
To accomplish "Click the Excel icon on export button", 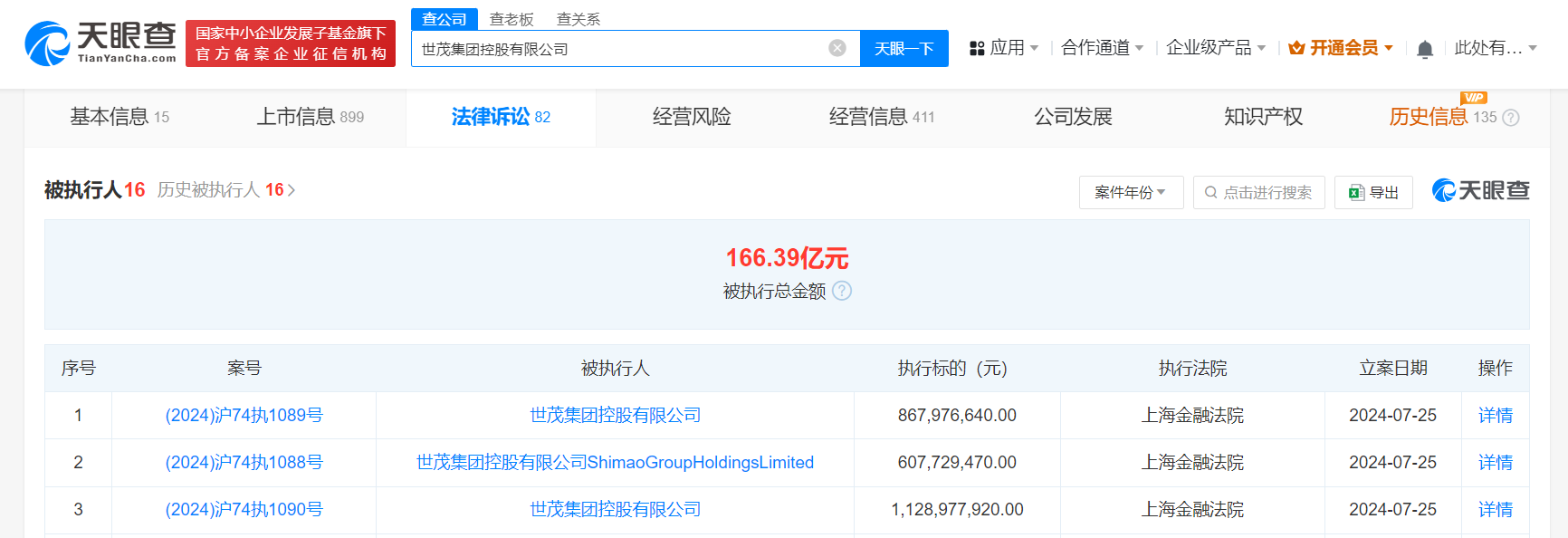I will point(1356,192).
